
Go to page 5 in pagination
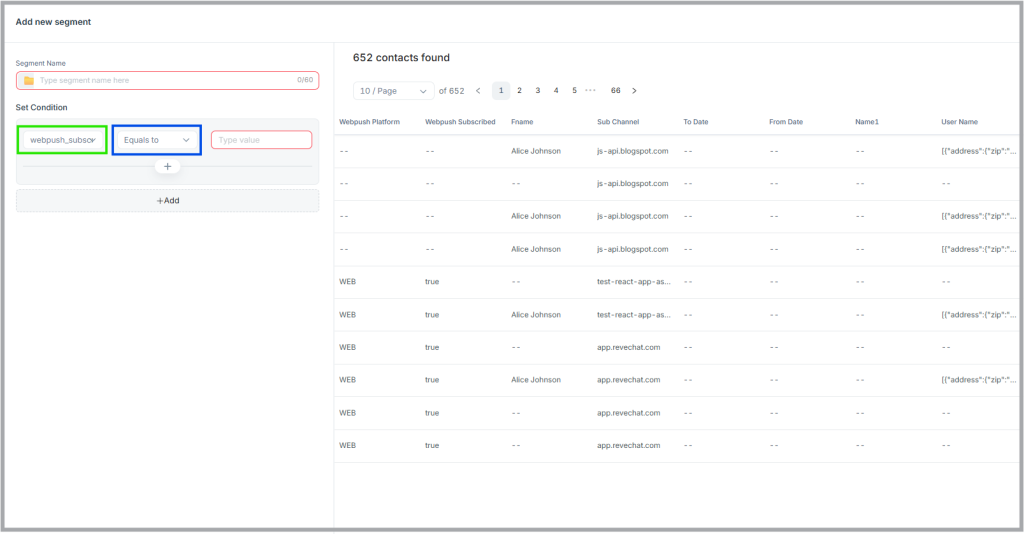point(574,91)
